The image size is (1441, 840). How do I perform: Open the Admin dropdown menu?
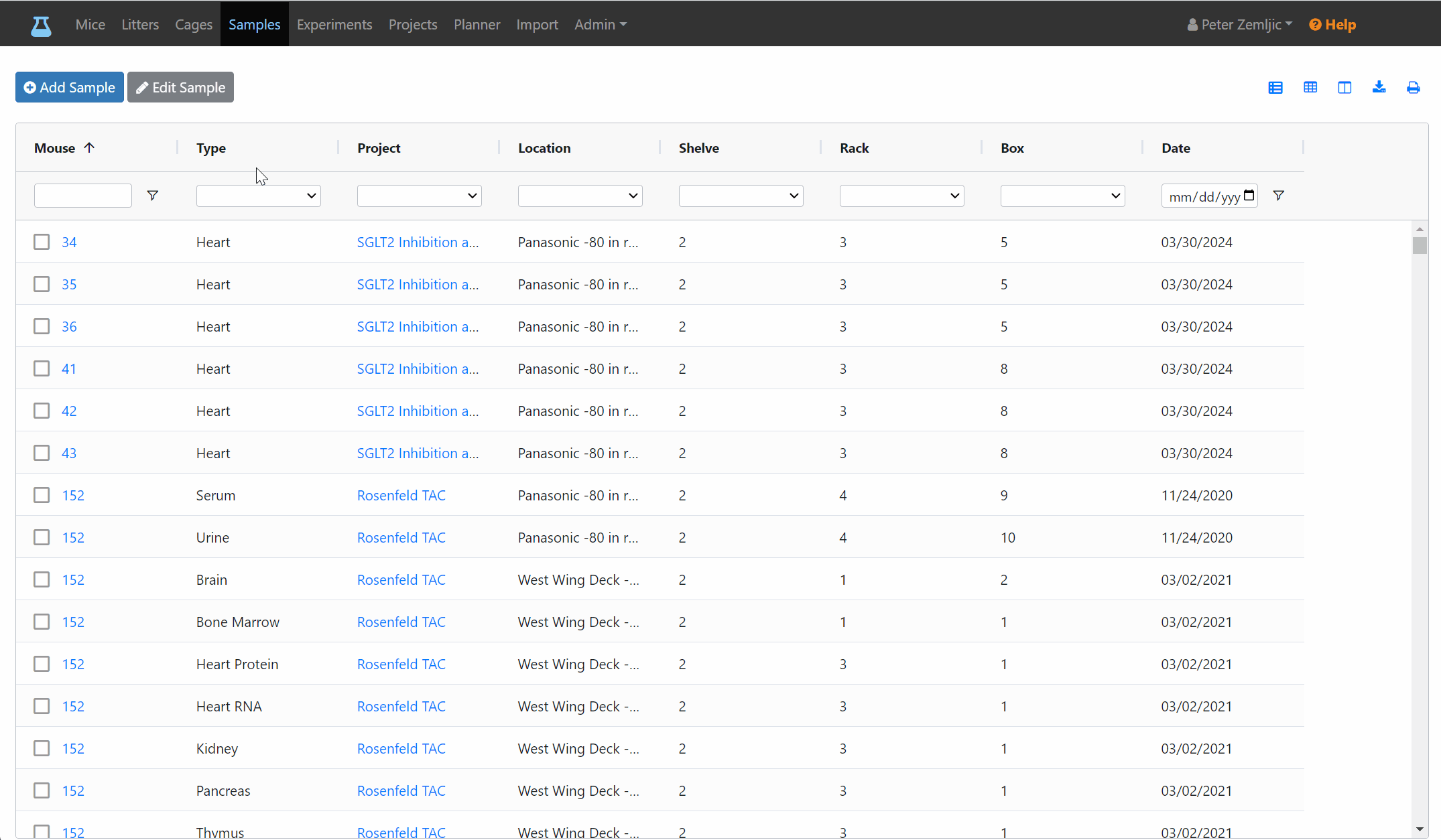click(601, 25)
